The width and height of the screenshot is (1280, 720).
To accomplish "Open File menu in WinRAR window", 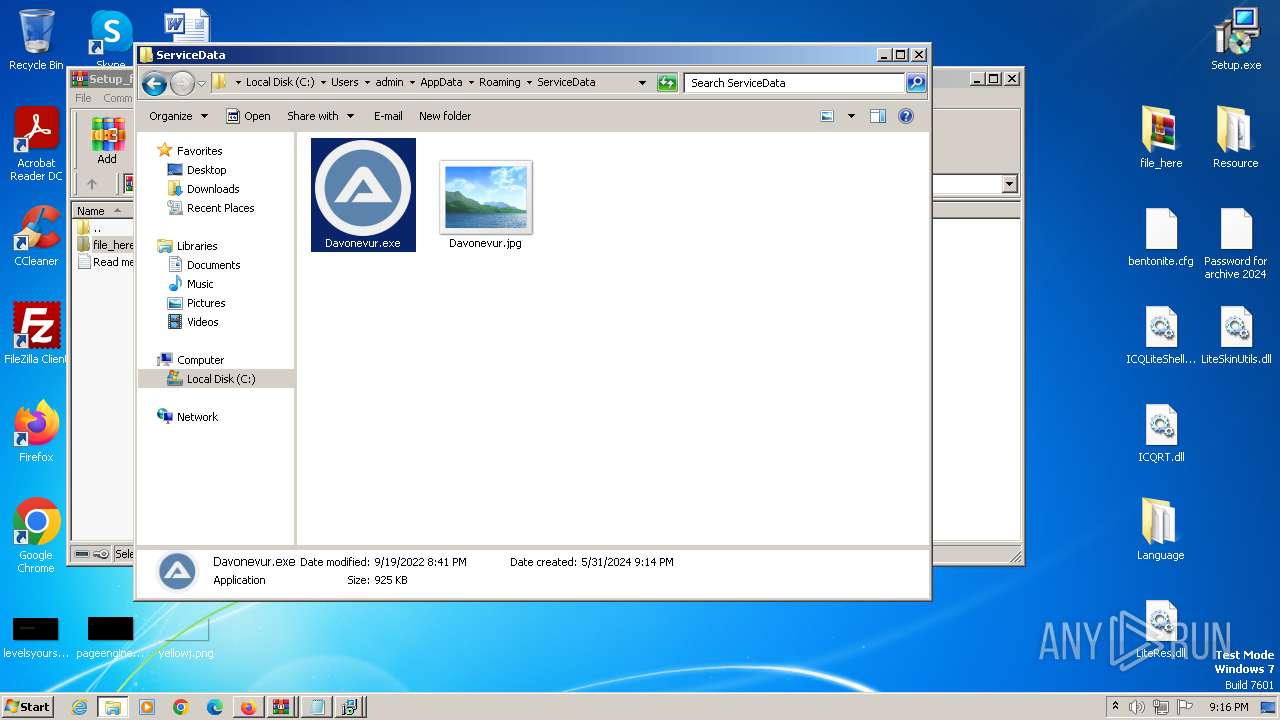I will click(83, 98).
